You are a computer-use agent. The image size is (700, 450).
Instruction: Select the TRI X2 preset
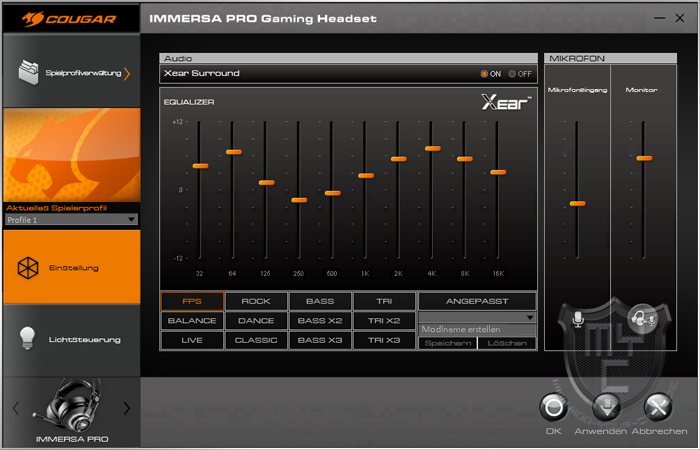point(384,321)
